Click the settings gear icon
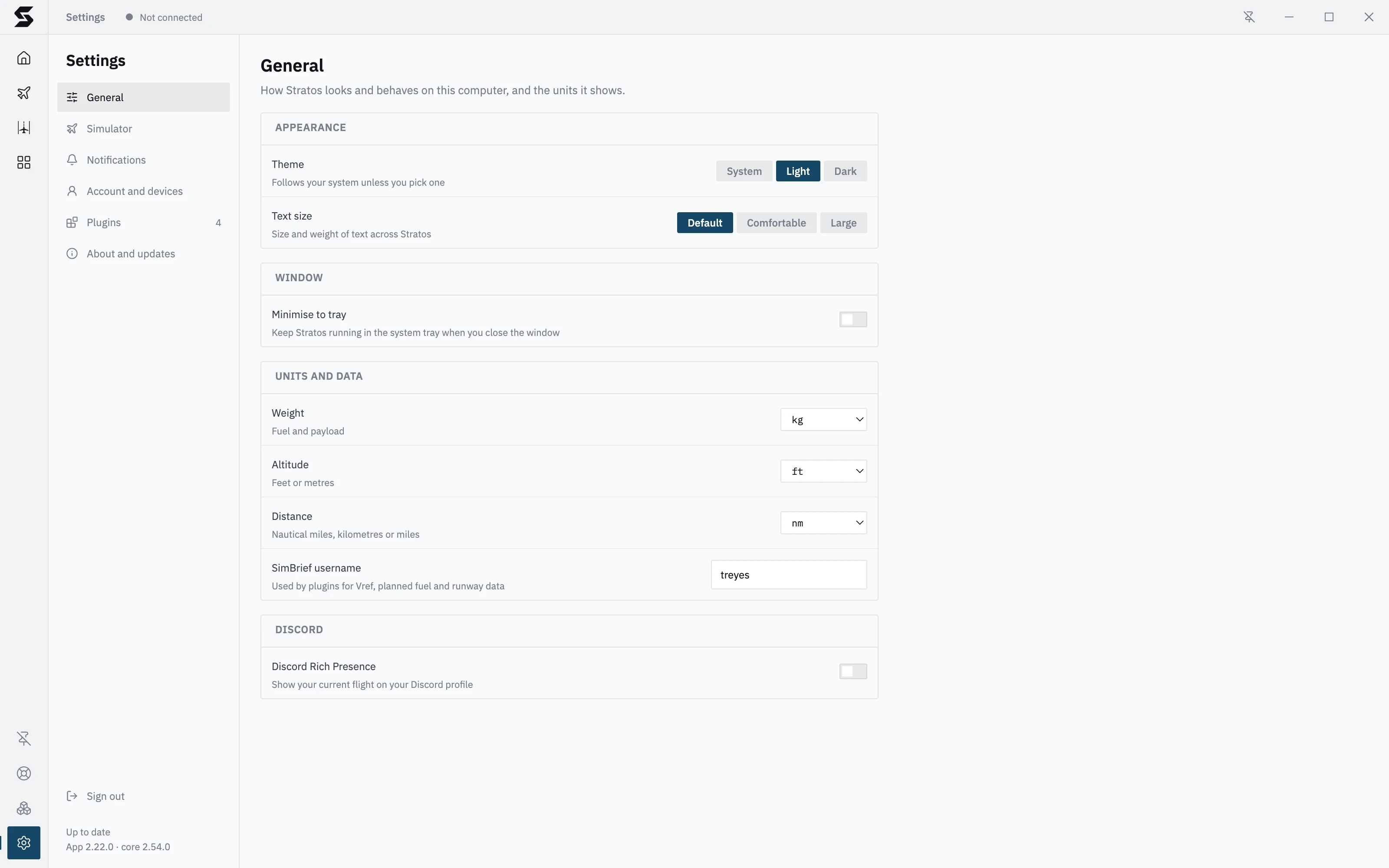The height and width of the screenshot is (868, 1389). click(23, 843)
